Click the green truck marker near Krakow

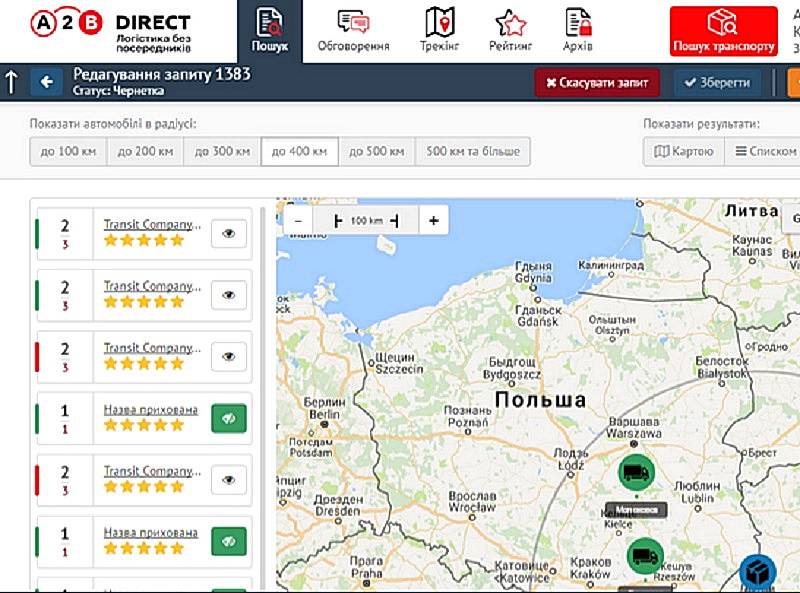(x=645, y=557)
